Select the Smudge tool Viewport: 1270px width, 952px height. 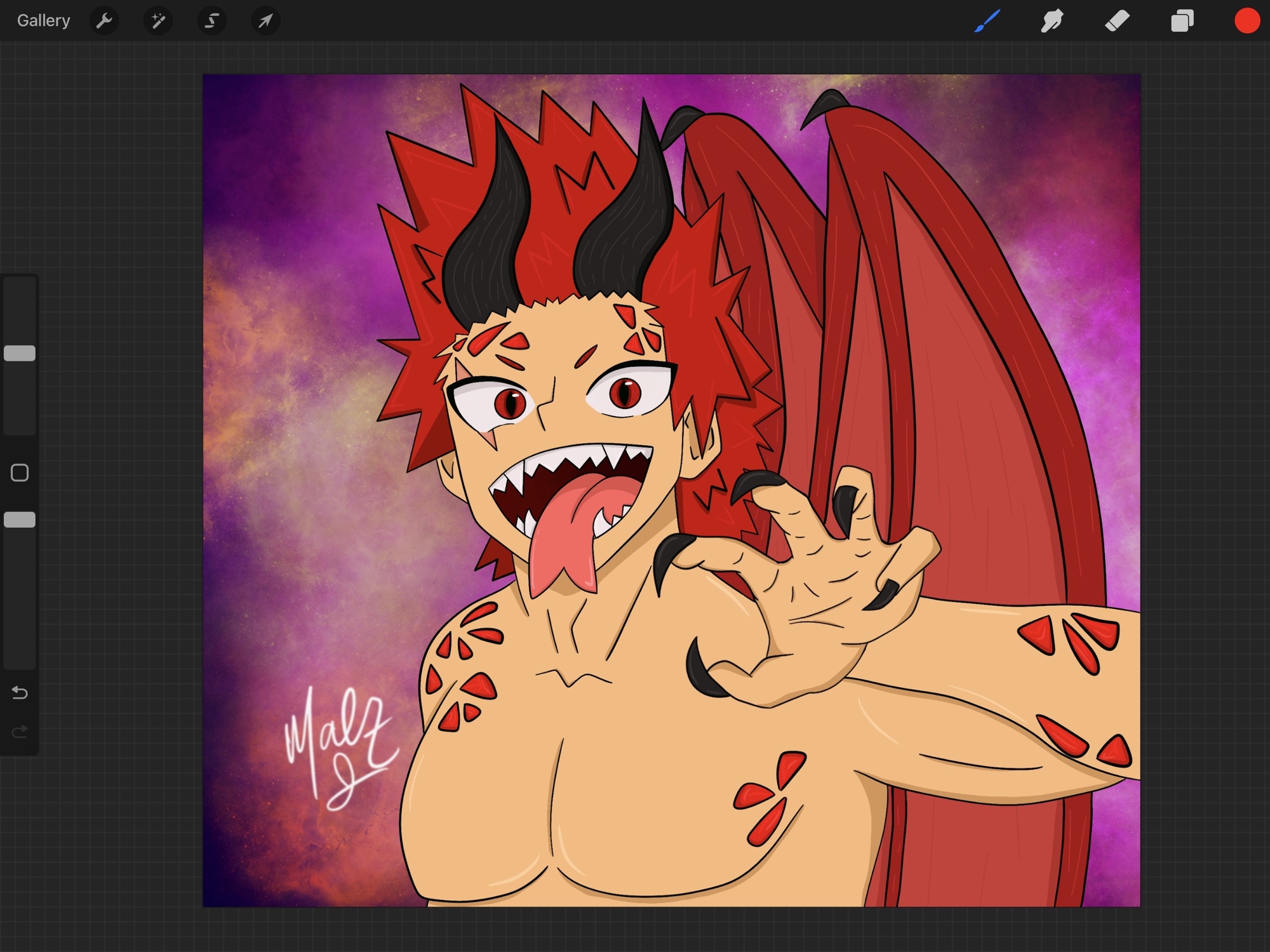point(1052,21)
